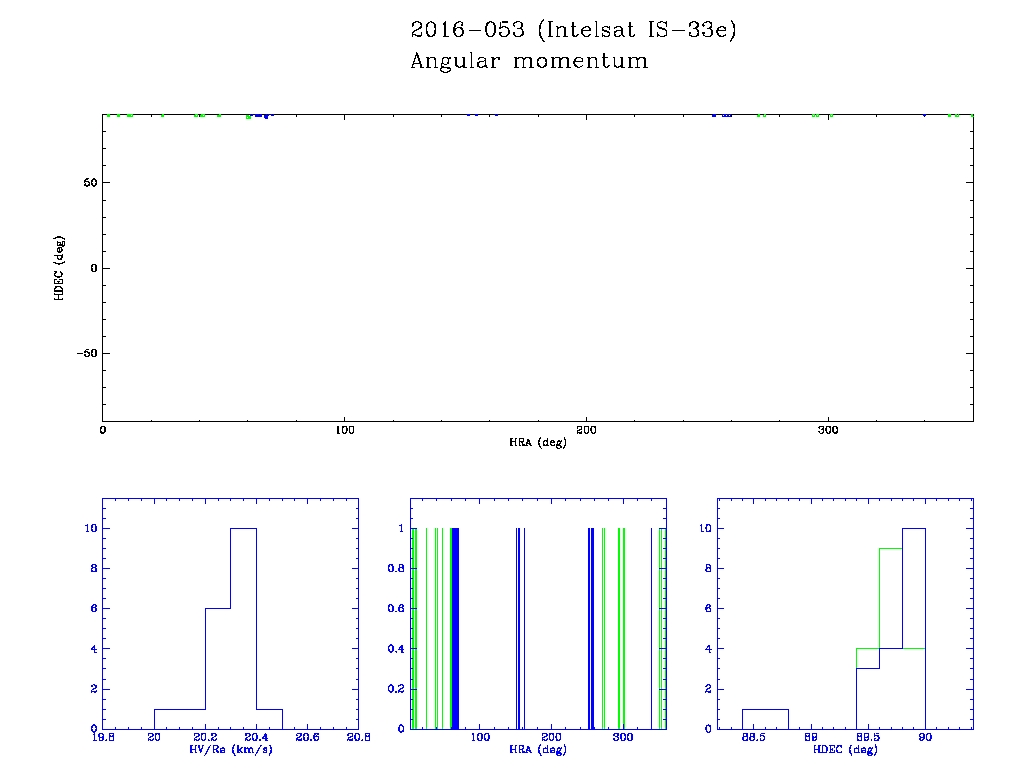
Task: Select the "89" tick on the HDEC histogram
Action: tap(811, 737)
